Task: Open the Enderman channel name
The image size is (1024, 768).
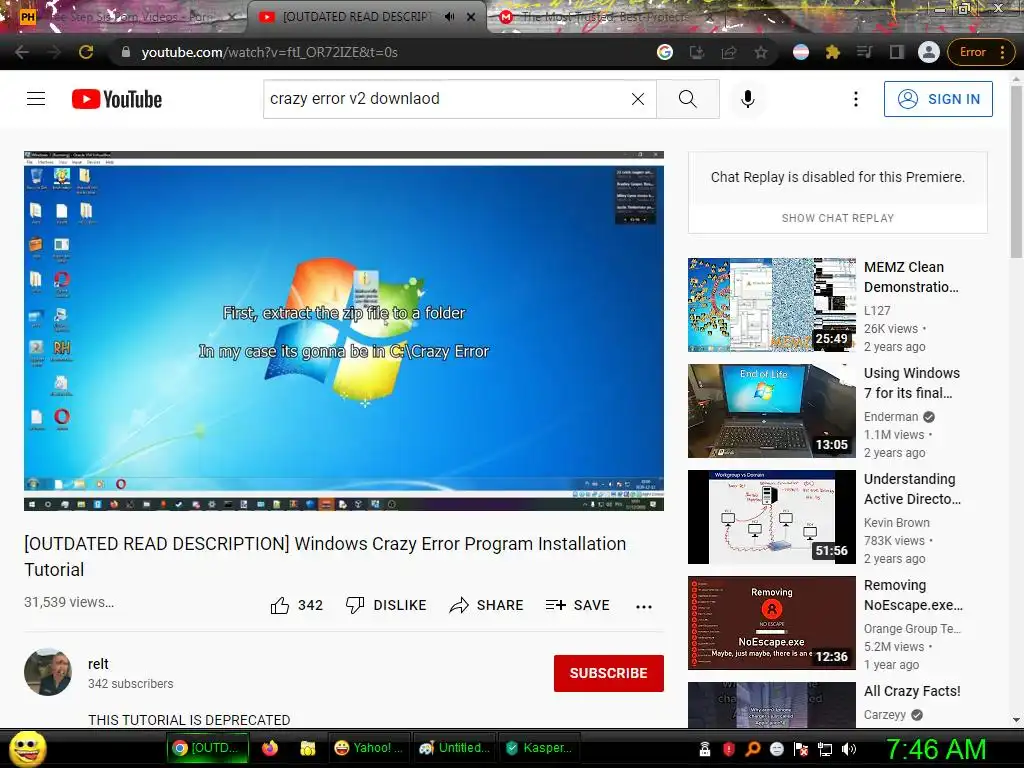Action: pyautogui.click(x=891, y=417)
